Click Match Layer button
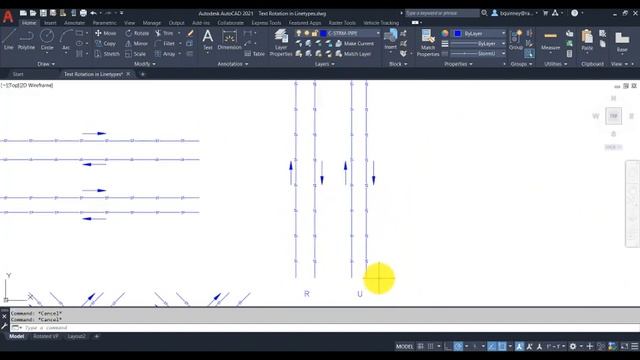Image resolution: width=640 pixels, height=360 pixels. [353, 53]
